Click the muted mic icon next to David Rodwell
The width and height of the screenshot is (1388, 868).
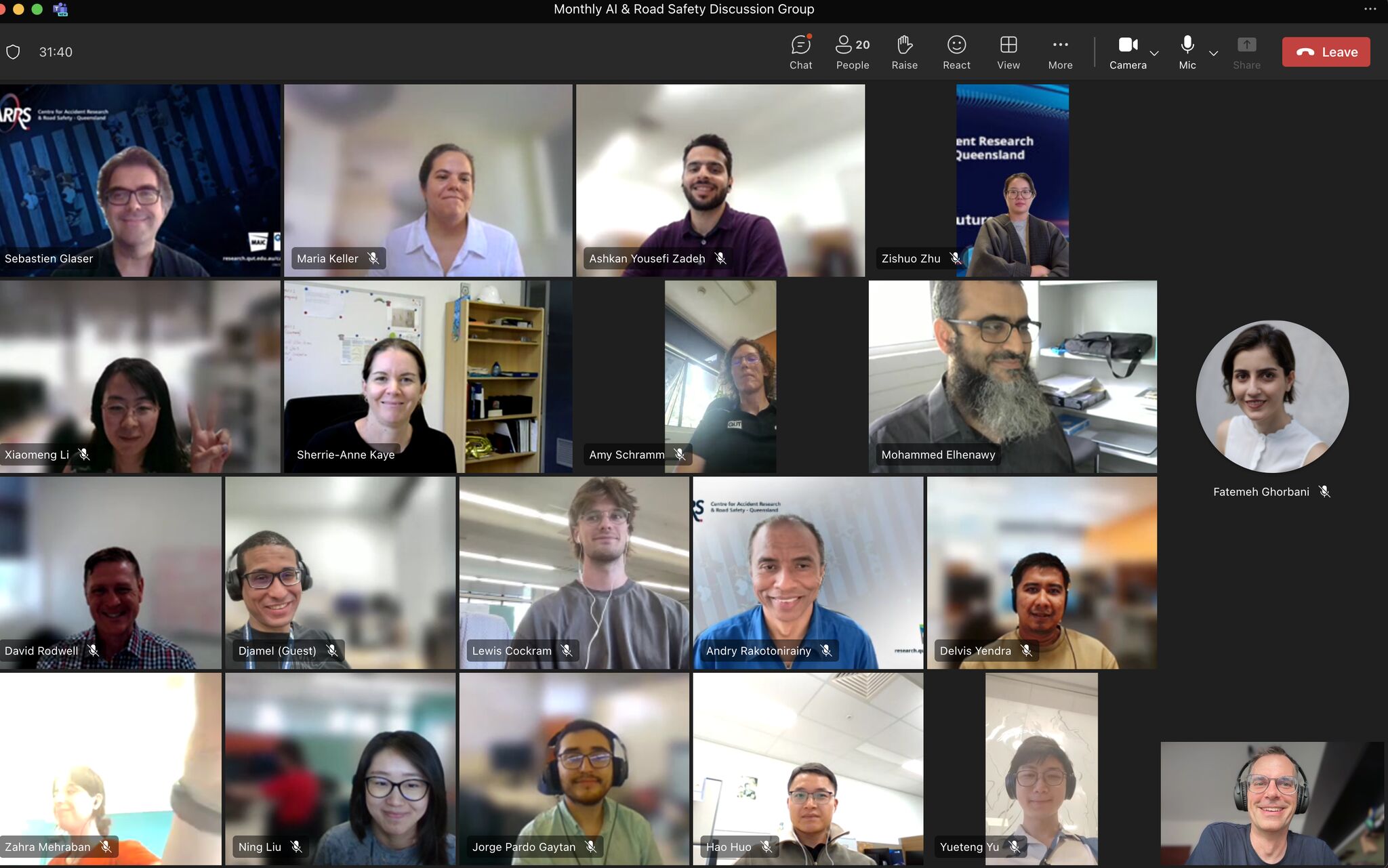pos(94,650)
